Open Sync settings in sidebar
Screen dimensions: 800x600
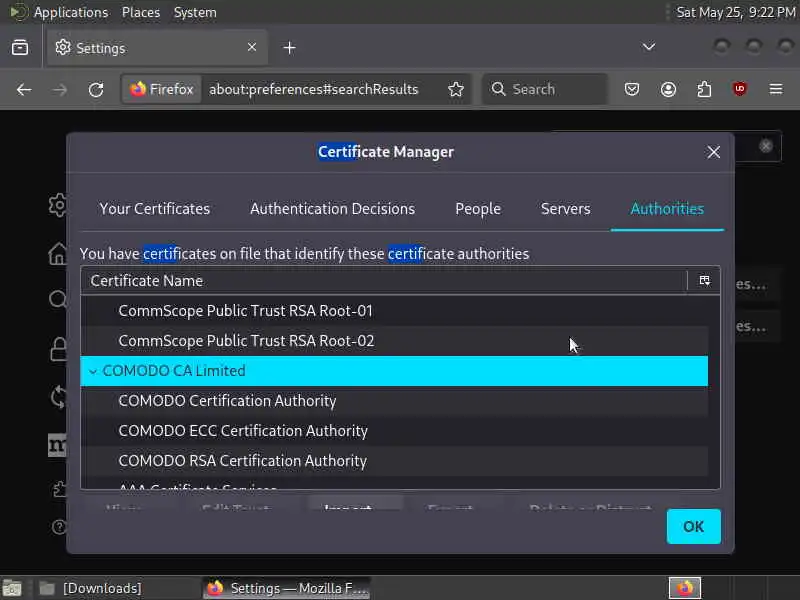pyautogui.click(x=59, y=396)
